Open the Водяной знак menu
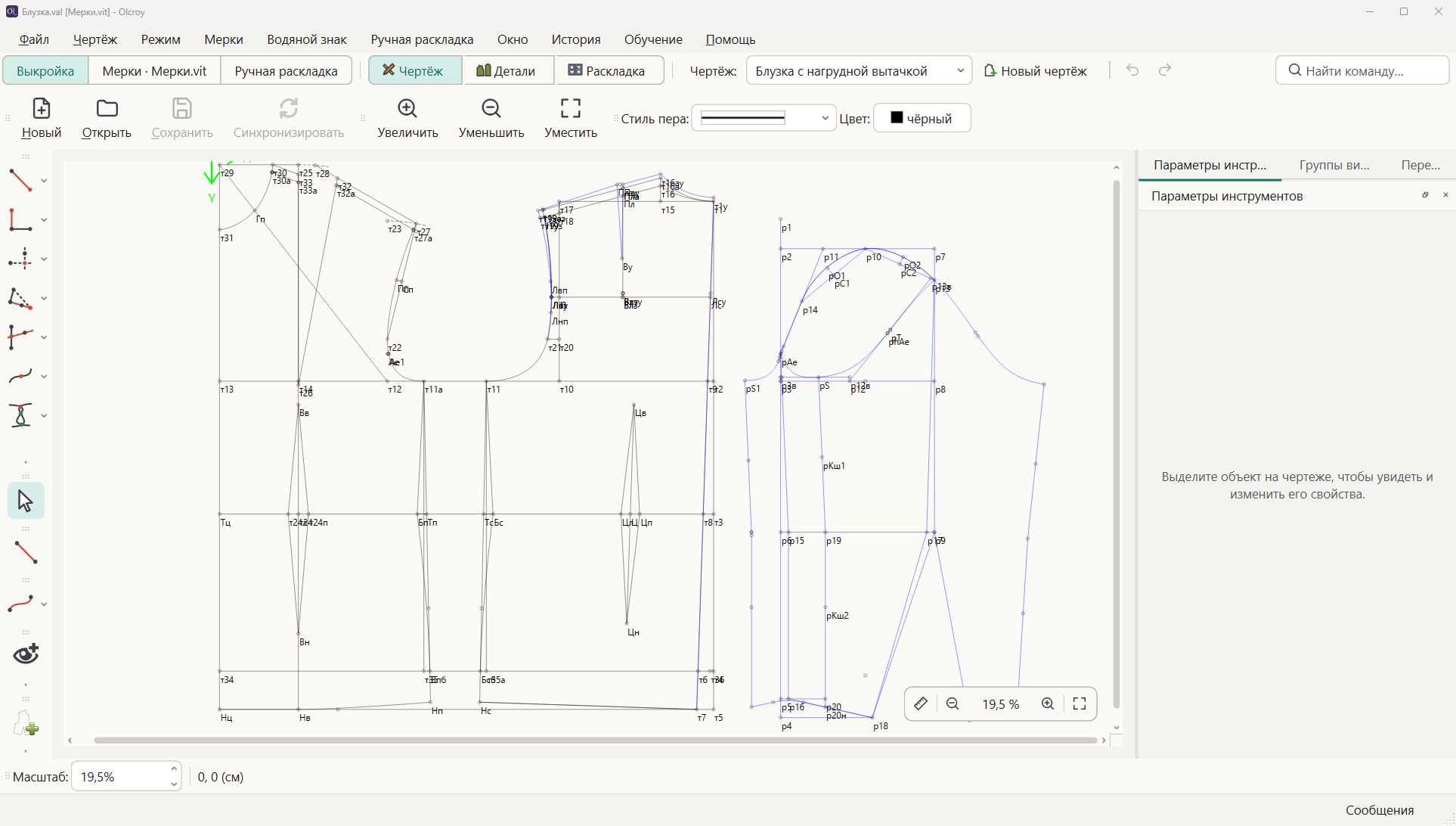This screenshot has width=1456, height=826. point(306,39)
